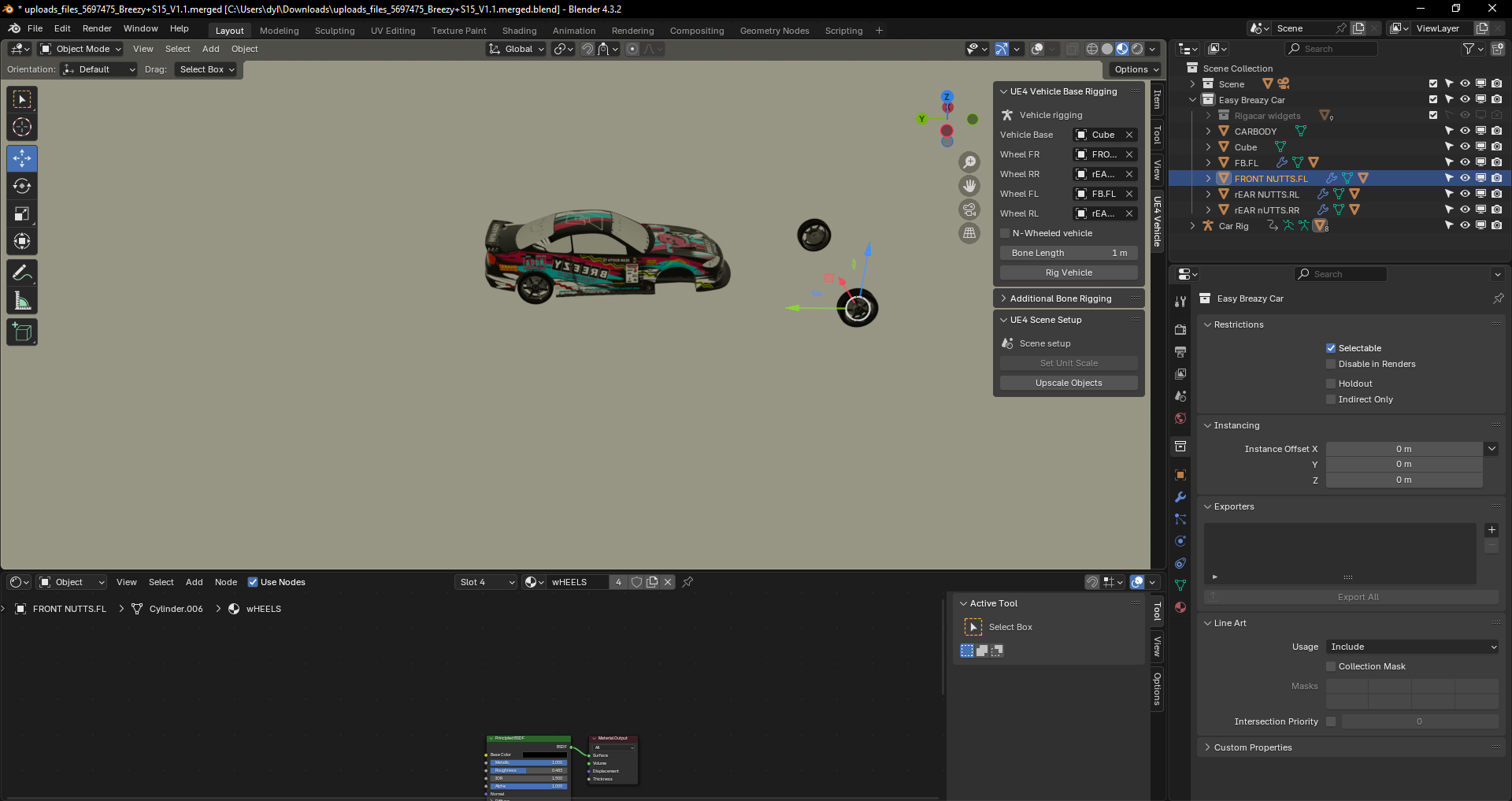This screenshot has height=801, width=1512.
Task: Hide Car Rig in viewport via eye icon
Action: pyautogui.click(x=1465, y=225)
